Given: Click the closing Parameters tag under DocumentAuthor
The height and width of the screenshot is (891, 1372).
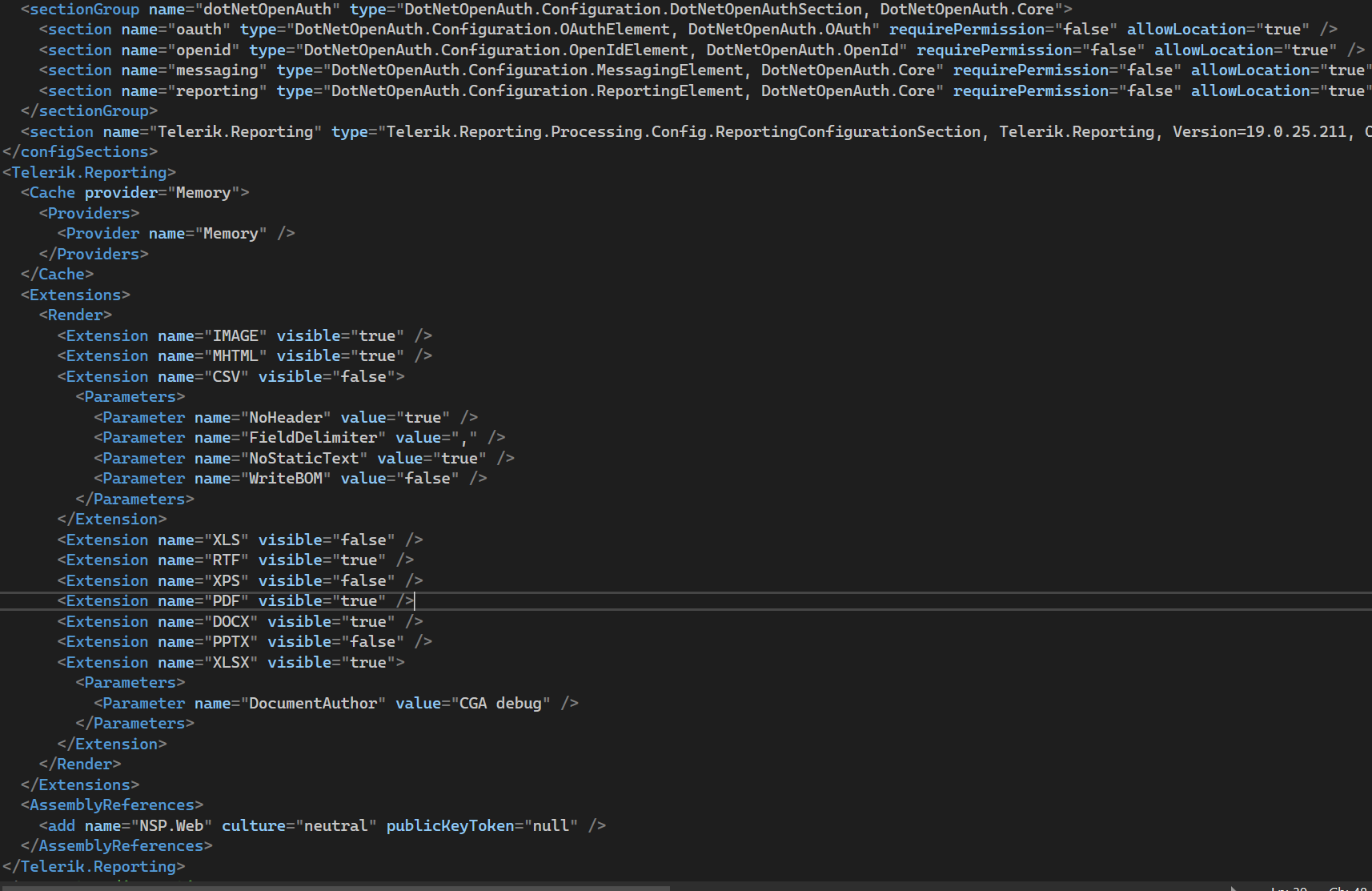Looking at the screenshot, I should [x=134, y=723].
